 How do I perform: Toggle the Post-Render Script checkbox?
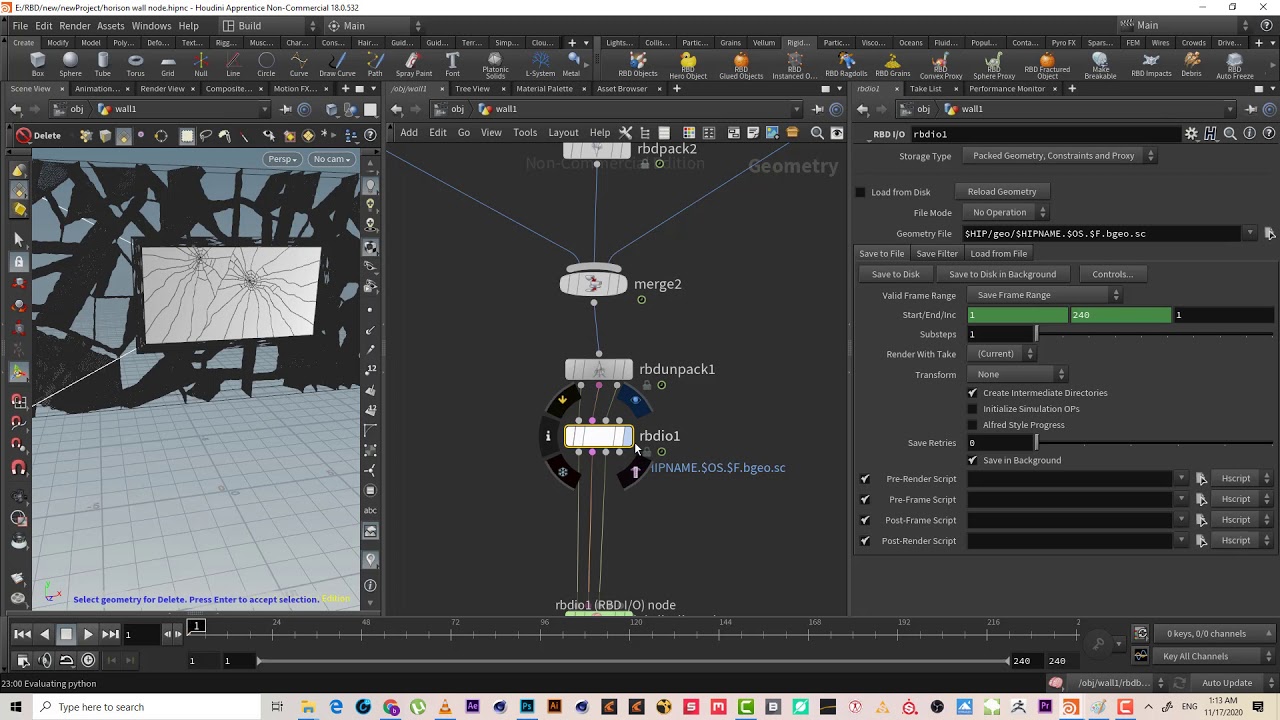click(865, 541)
